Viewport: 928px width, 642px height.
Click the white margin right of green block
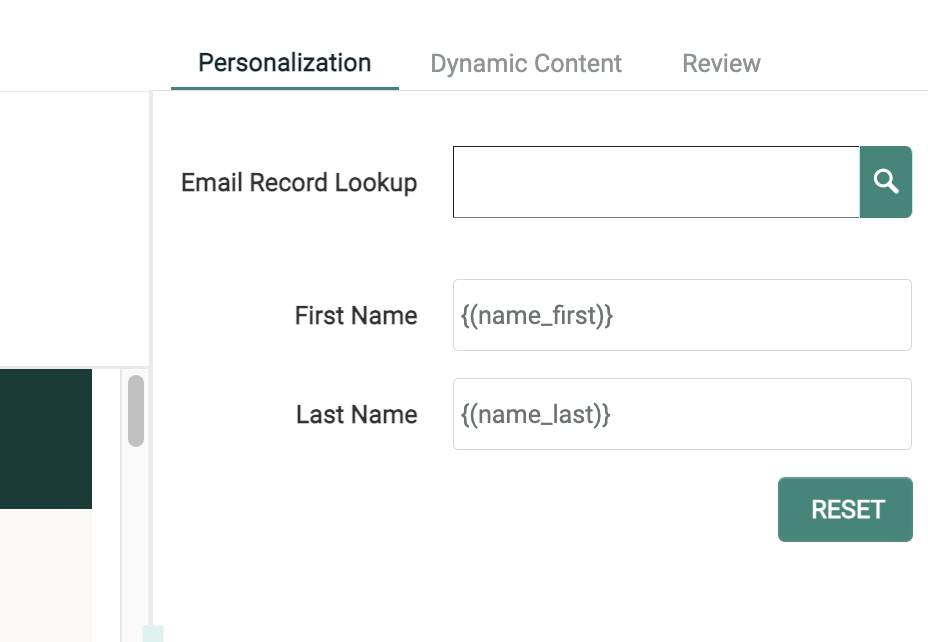pyautogui.click(x=106, y=438)
